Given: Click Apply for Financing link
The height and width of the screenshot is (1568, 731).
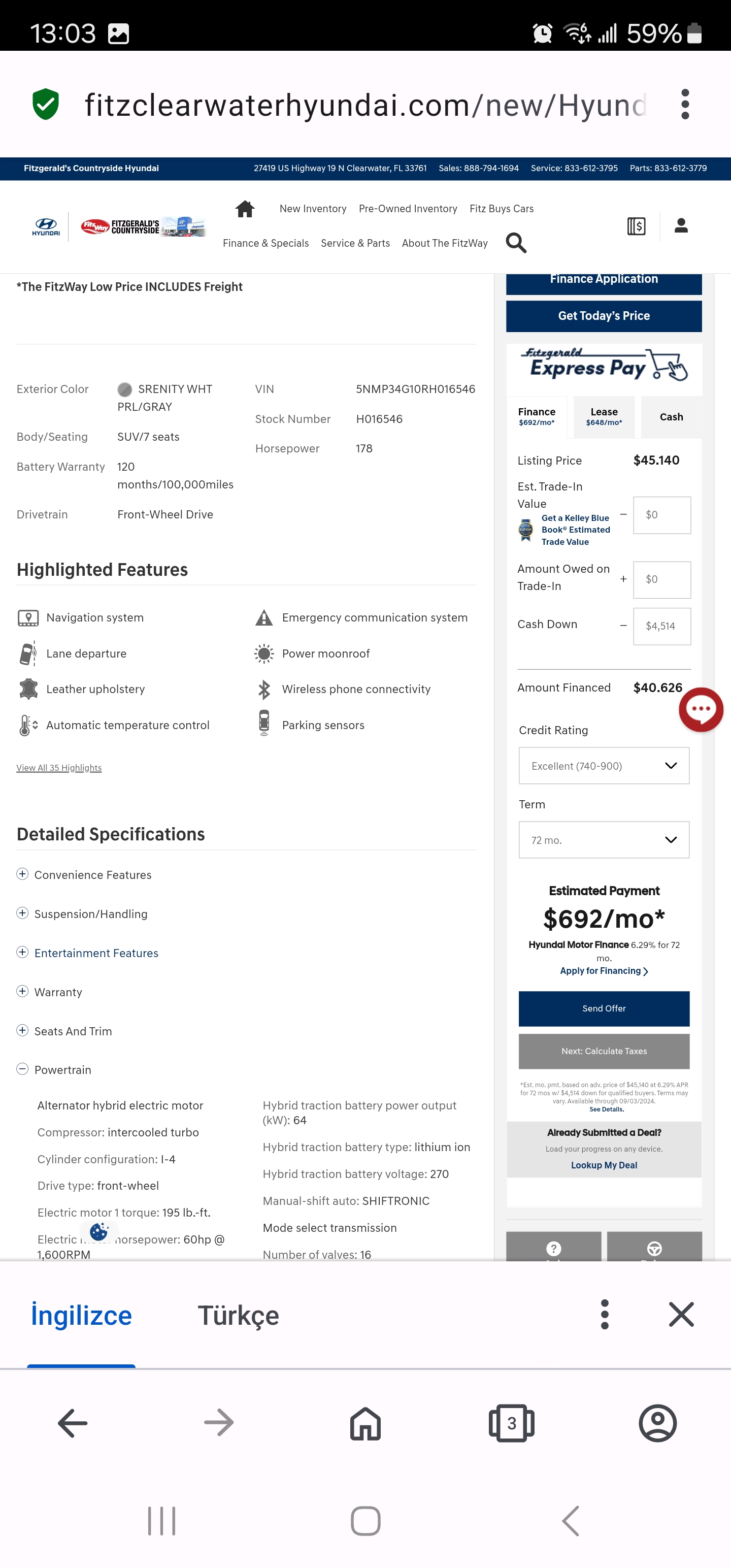Looking at the screenshot, I should 604,971.
